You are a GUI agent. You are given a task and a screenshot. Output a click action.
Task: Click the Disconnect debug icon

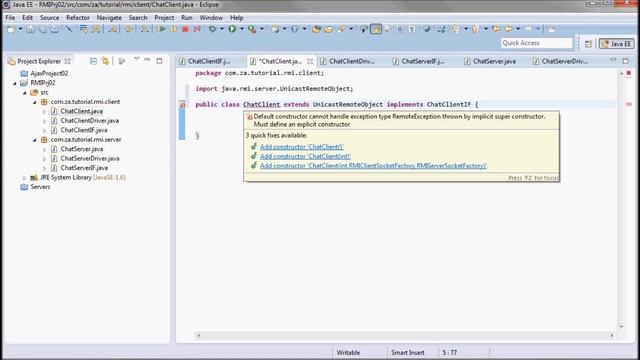(197, 29)
